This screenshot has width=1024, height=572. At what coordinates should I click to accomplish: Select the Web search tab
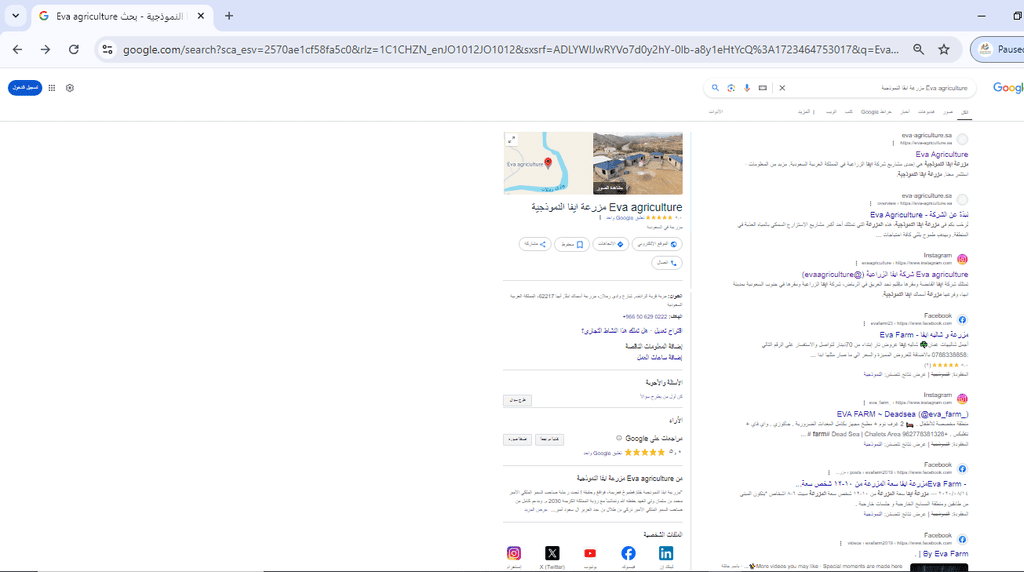click(831, 112)
